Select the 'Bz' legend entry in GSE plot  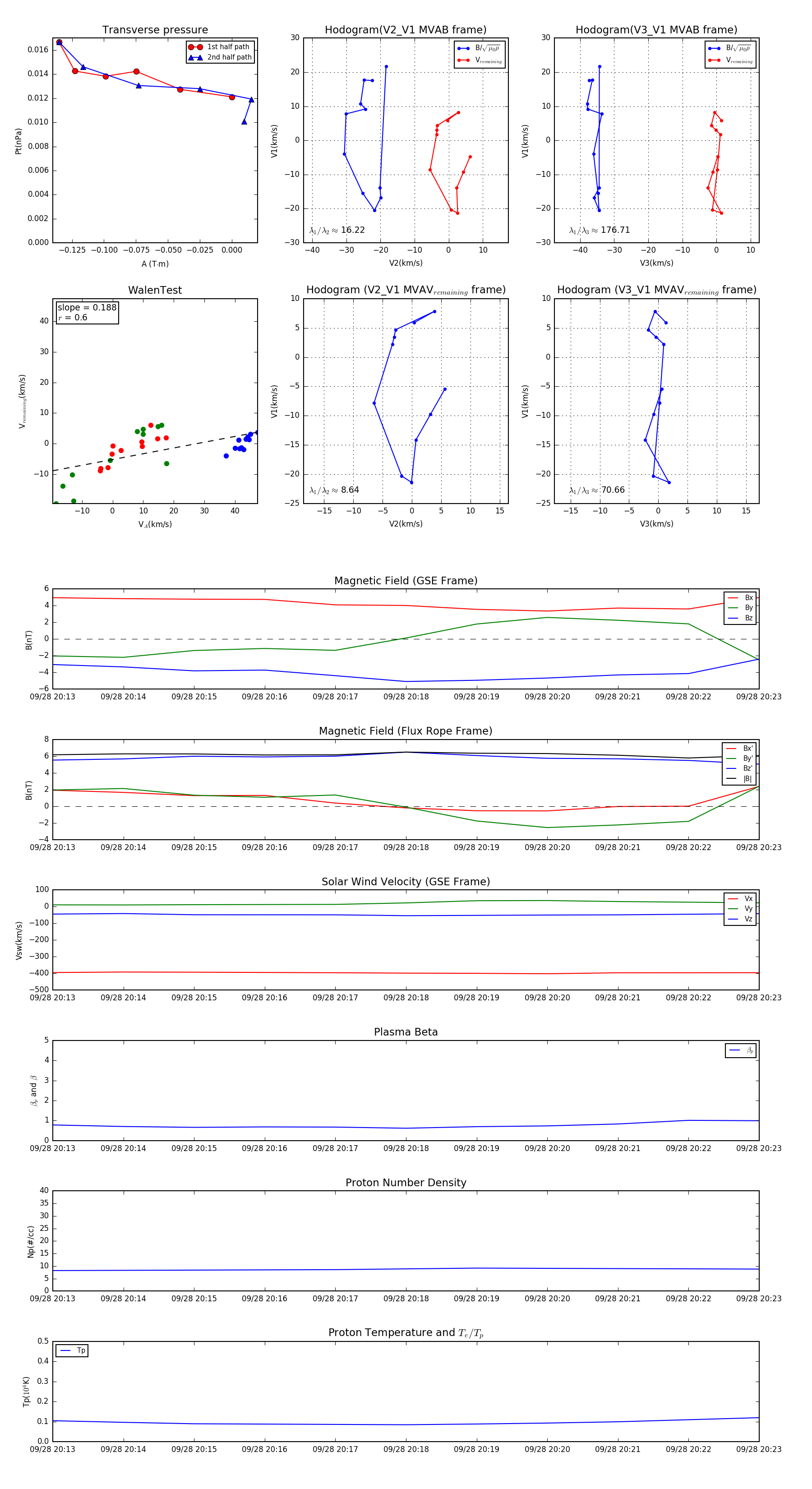[740, 618]
